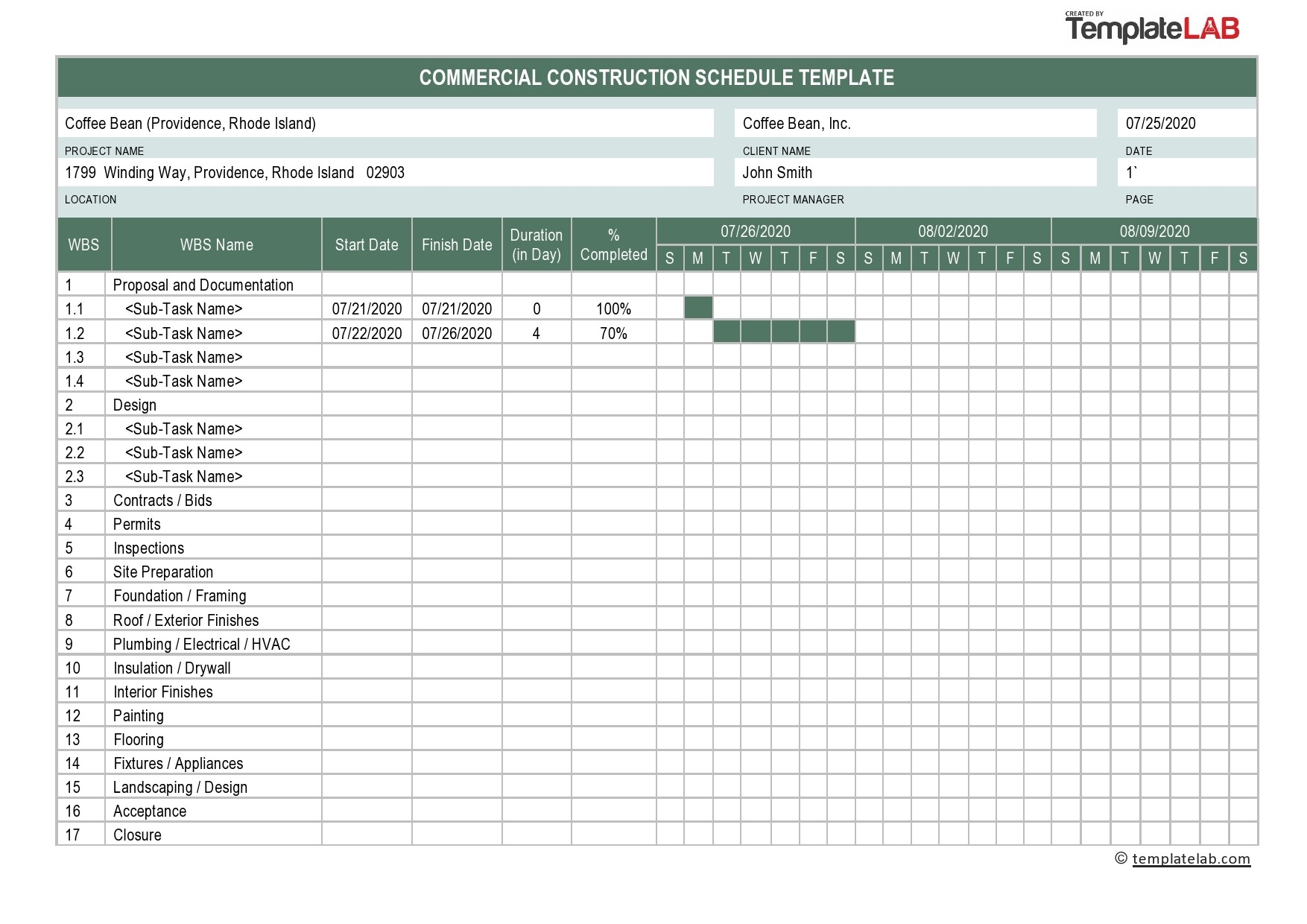This screenshot has width=1307, height=924.
Task: Select the DATE field showing 07/25/2020
Action: click(x=1186, y=124)
